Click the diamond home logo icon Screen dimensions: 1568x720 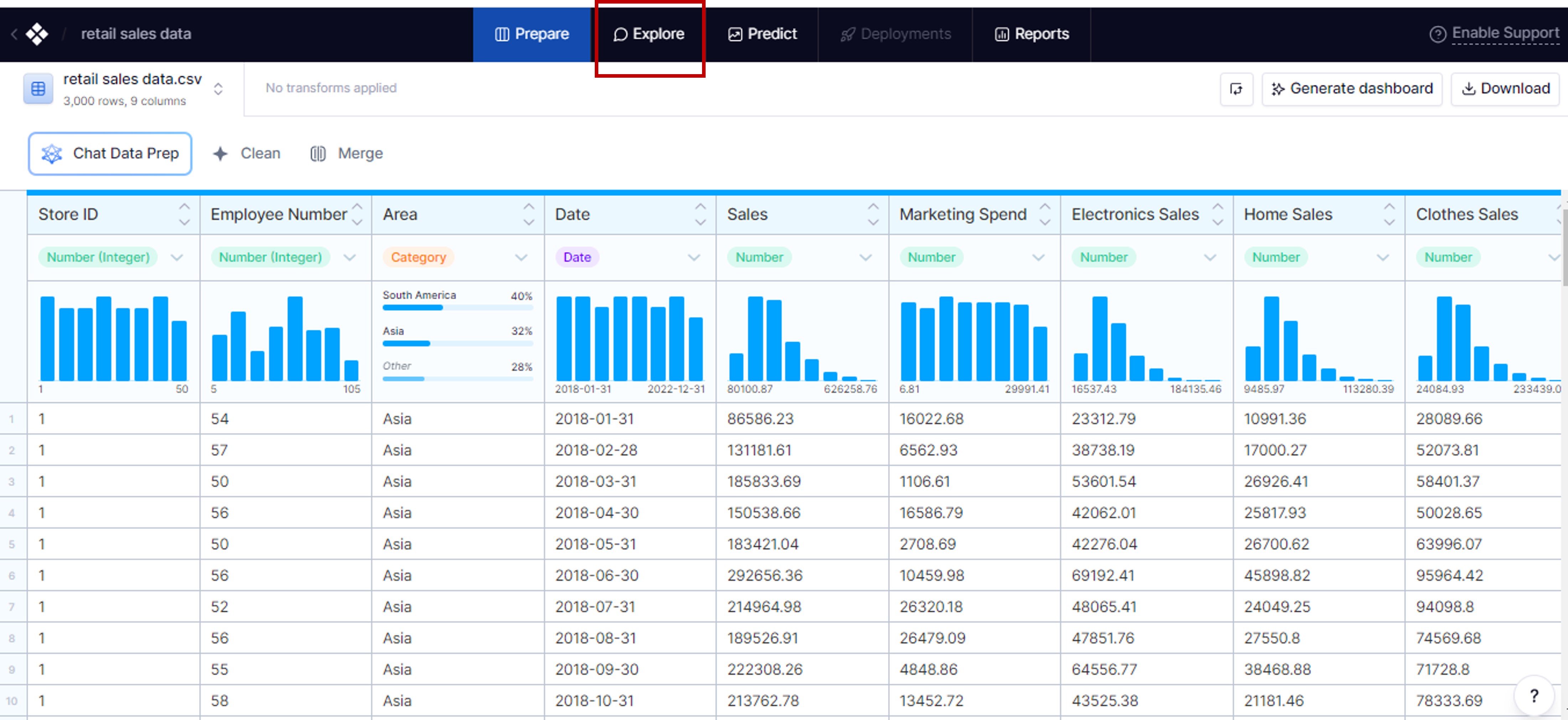coord(36,34)
